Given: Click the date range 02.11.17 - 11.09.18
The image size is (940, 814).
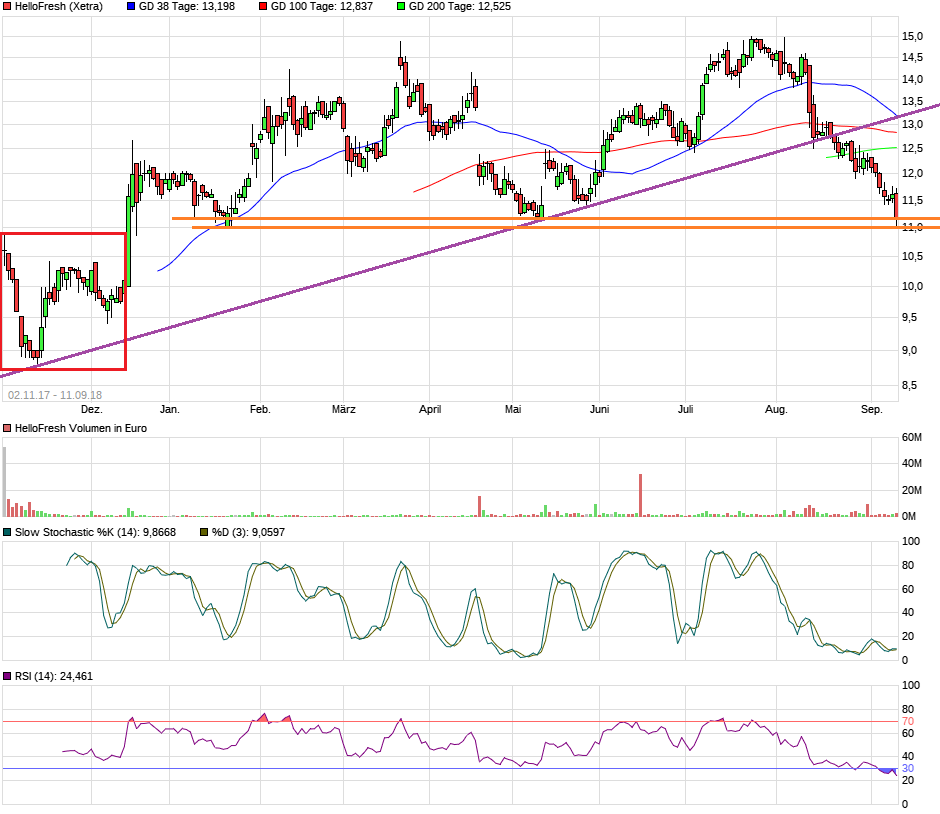Looking at the screenshot, I should [54, 395].
